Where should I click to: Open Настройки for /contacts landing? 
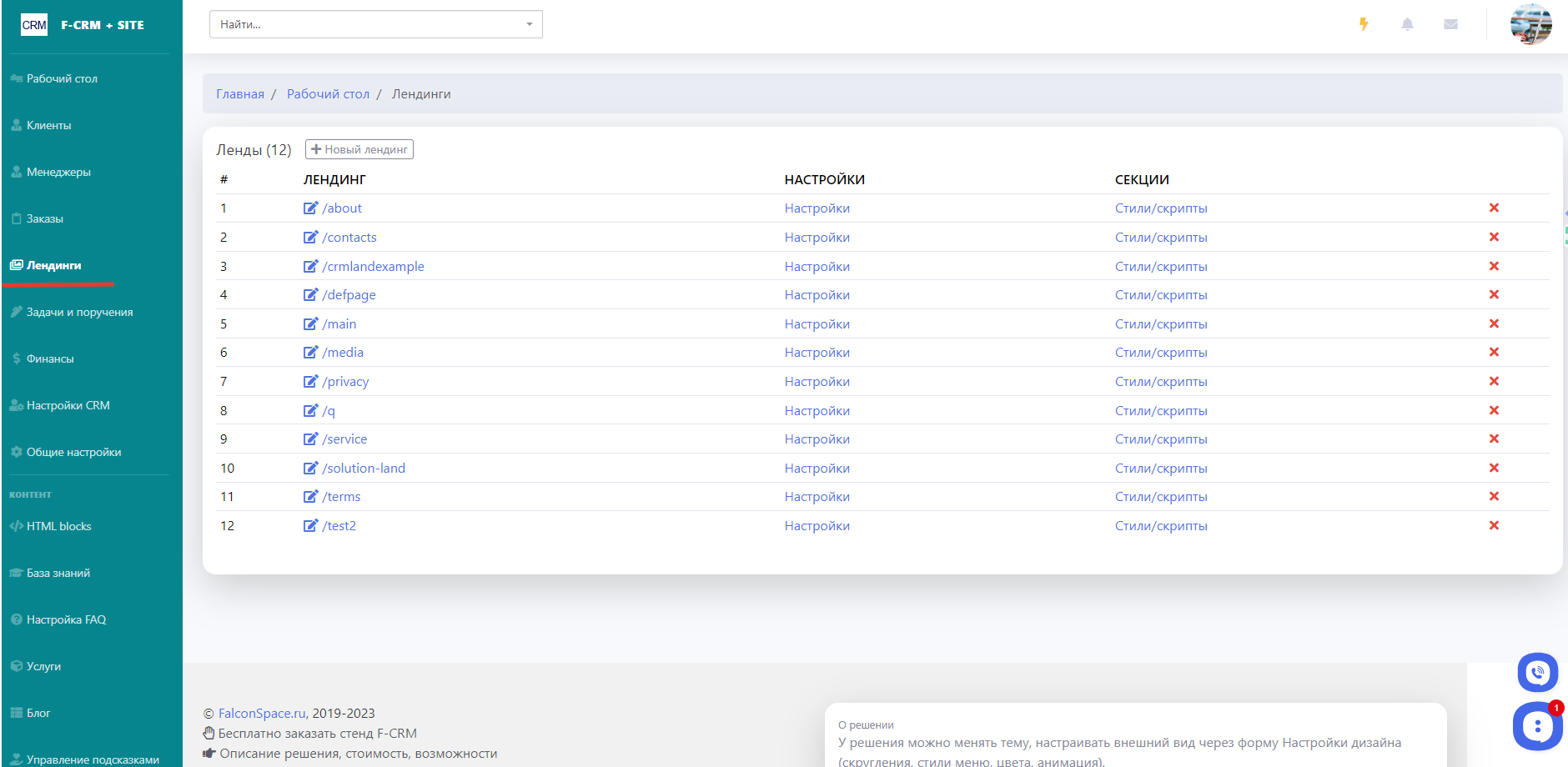pos(817,237)
